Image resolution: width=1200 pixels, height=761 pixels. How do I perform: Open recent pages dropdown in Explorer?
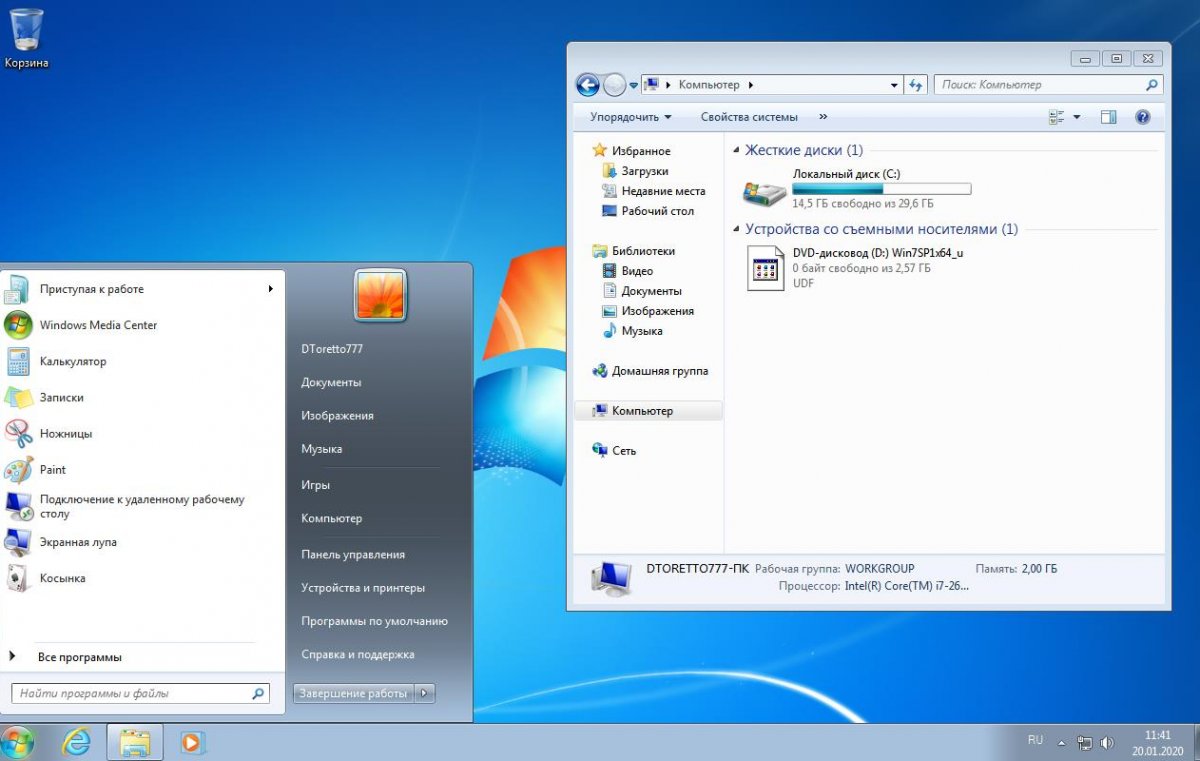pyautogui.click(x=634, y=86)
